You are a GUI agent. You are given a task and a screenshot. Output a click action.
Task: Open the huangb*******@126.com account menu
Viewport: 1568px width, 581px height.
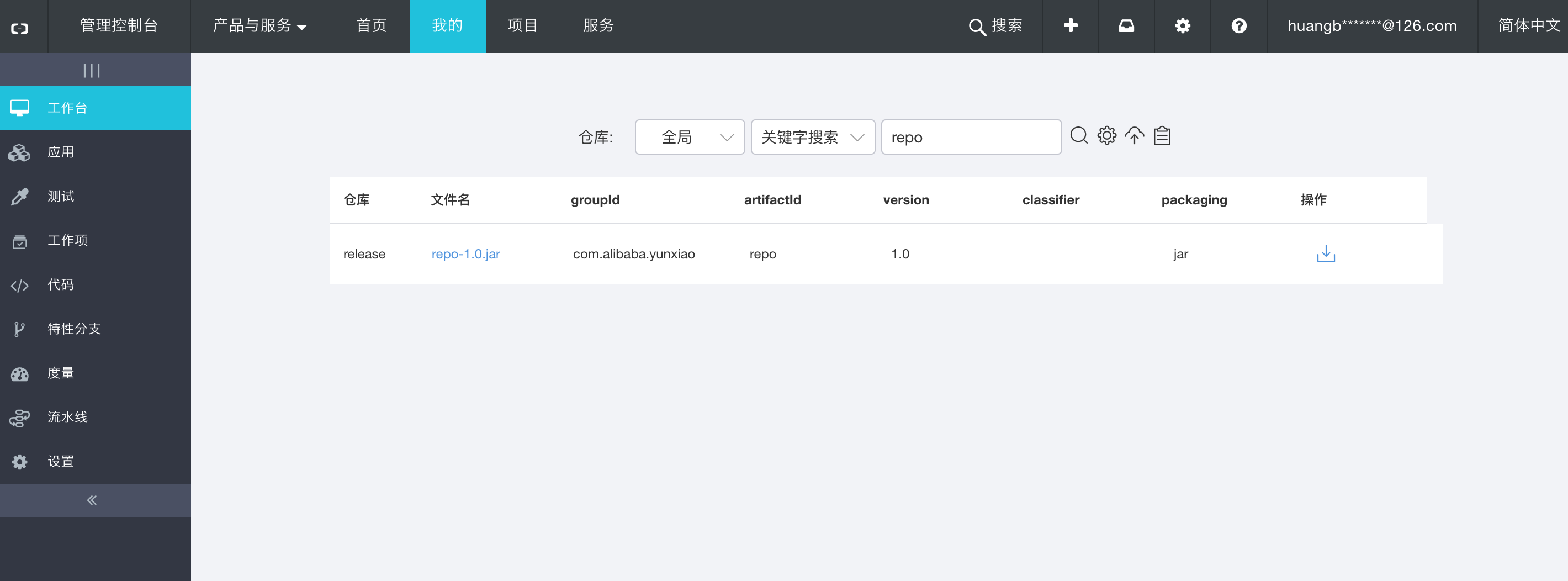pyautogui.click(x=1372, y=25)
